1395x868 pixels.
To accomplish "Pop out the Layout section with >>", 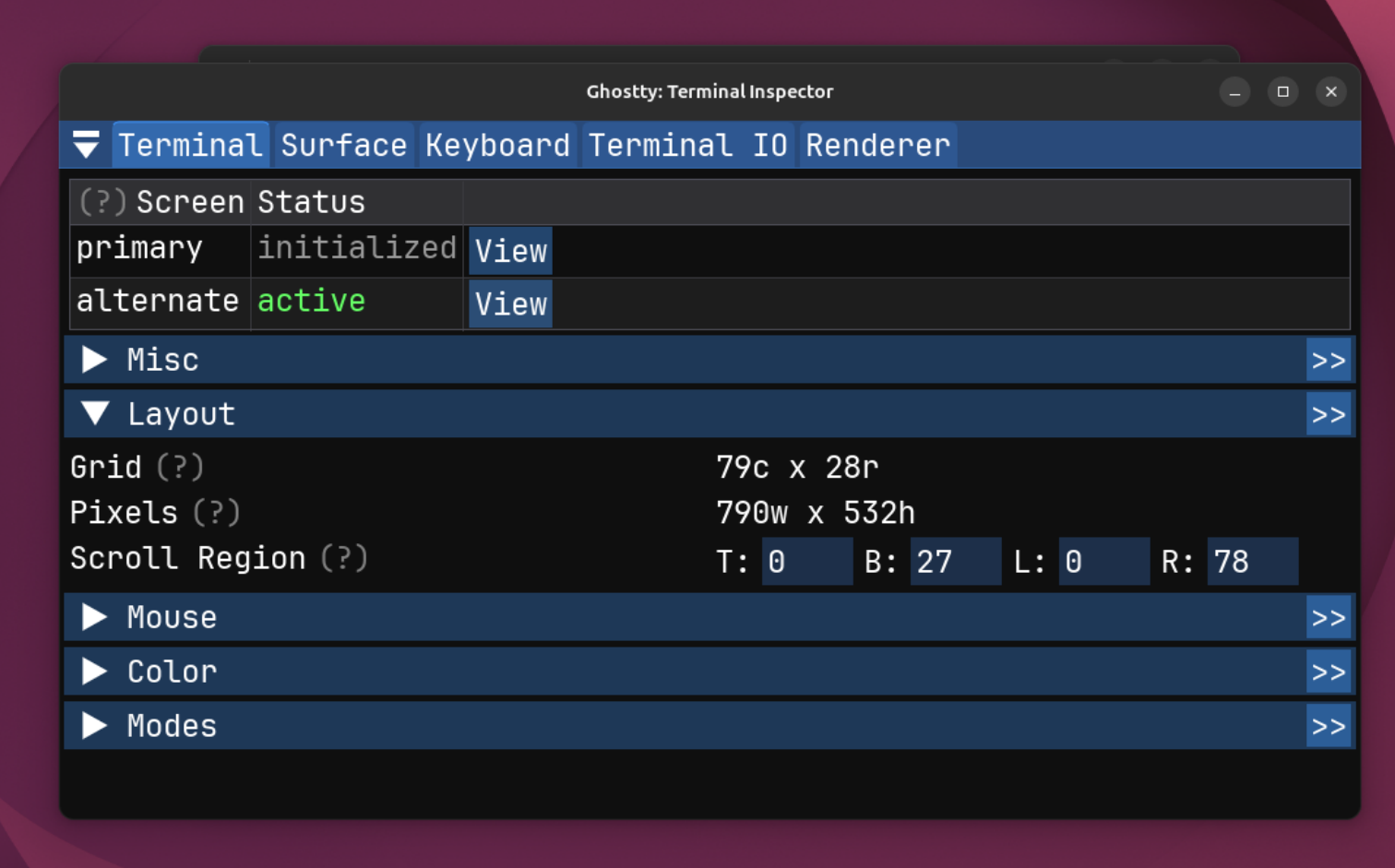I will (x=1329, y=414).
